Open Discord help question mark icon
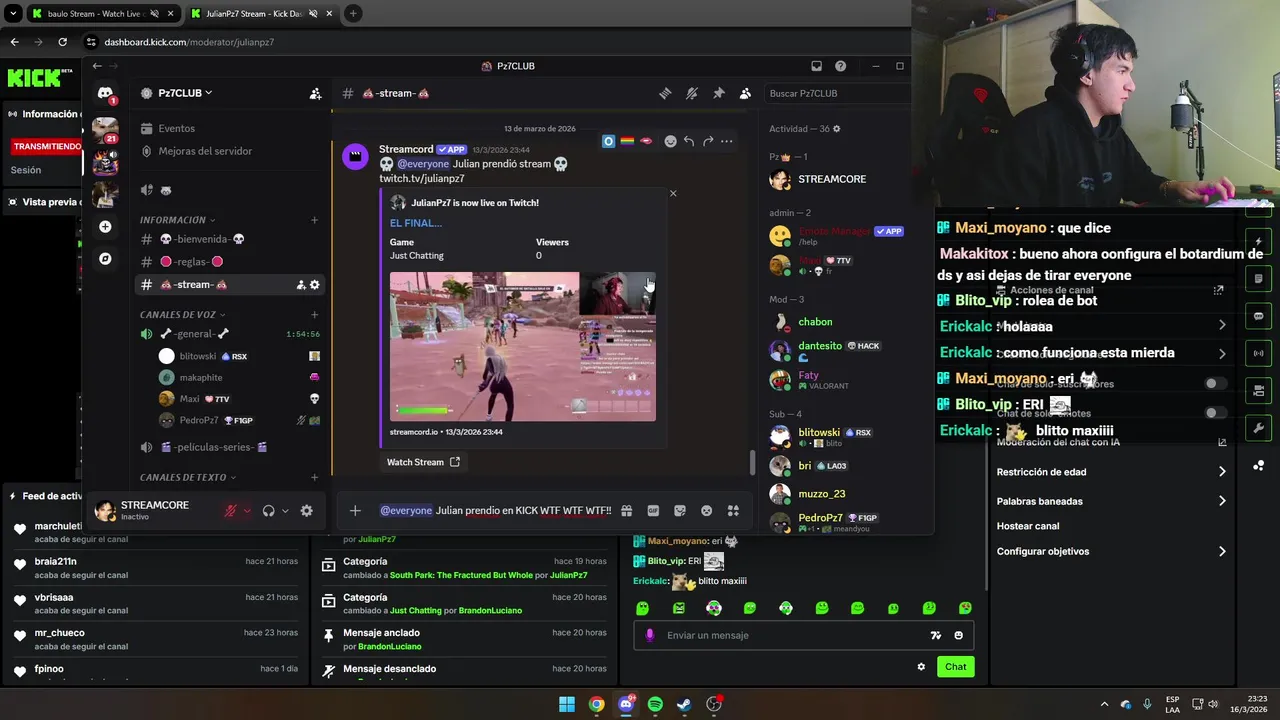1280x720 pixels. click(840, 66)
